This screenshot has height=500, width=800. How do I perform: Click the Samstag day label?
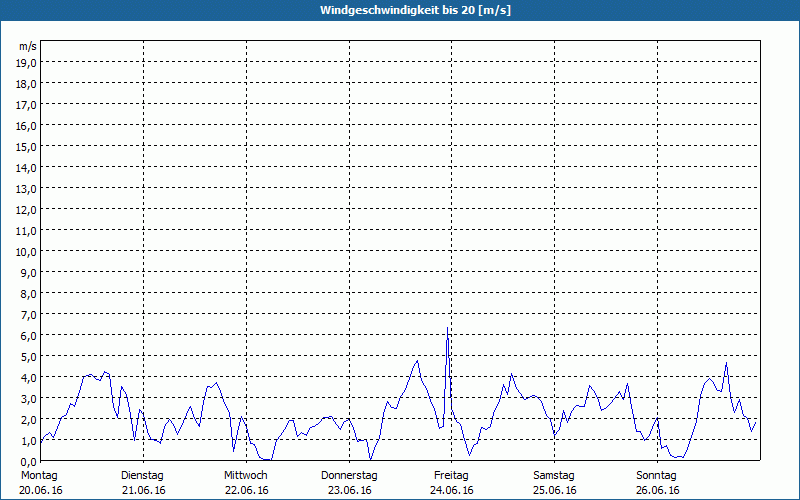pyautogui.click(x=554, y=475)
